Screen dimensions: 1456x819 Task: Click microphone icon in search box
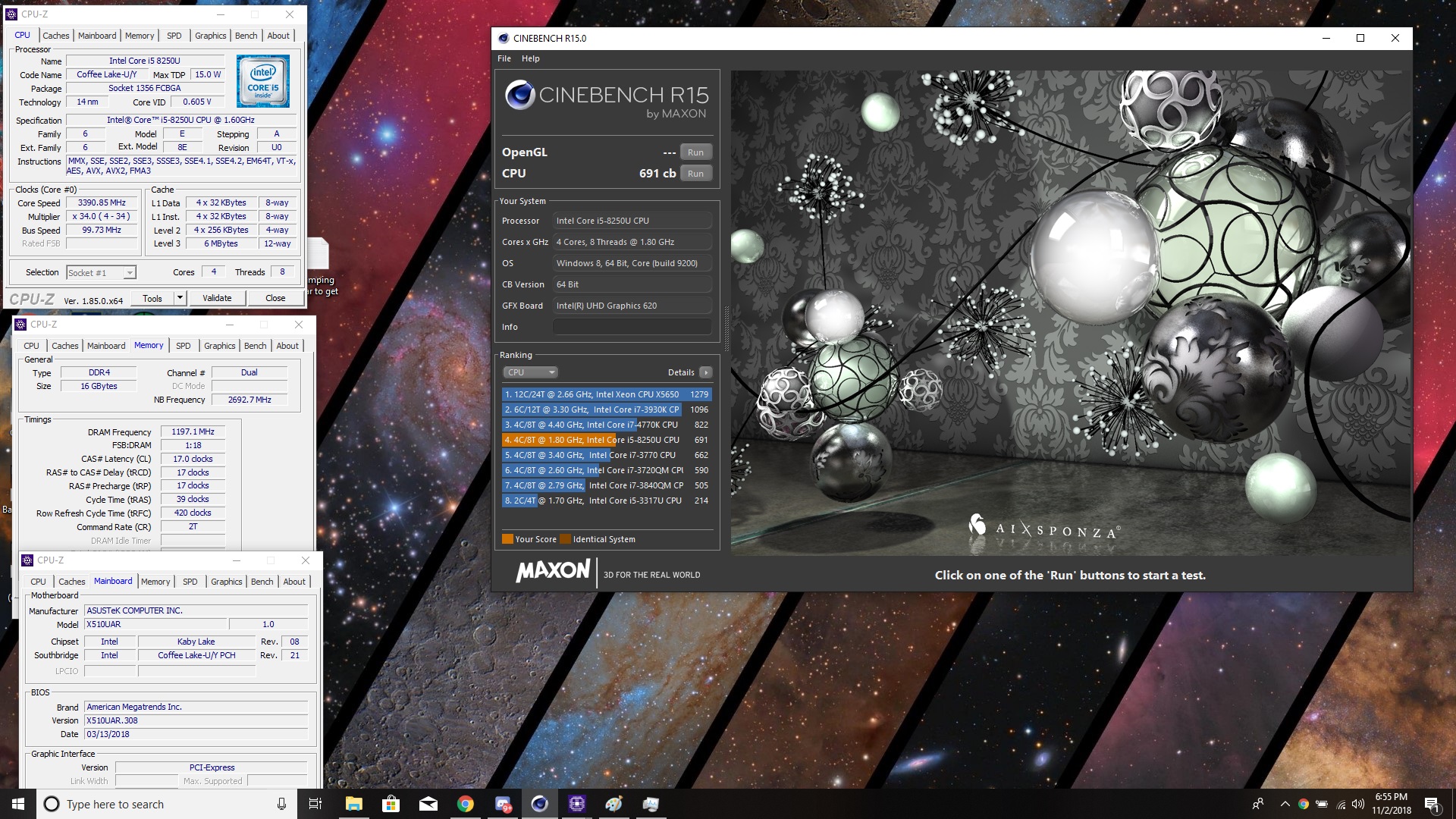coord(281,804)
